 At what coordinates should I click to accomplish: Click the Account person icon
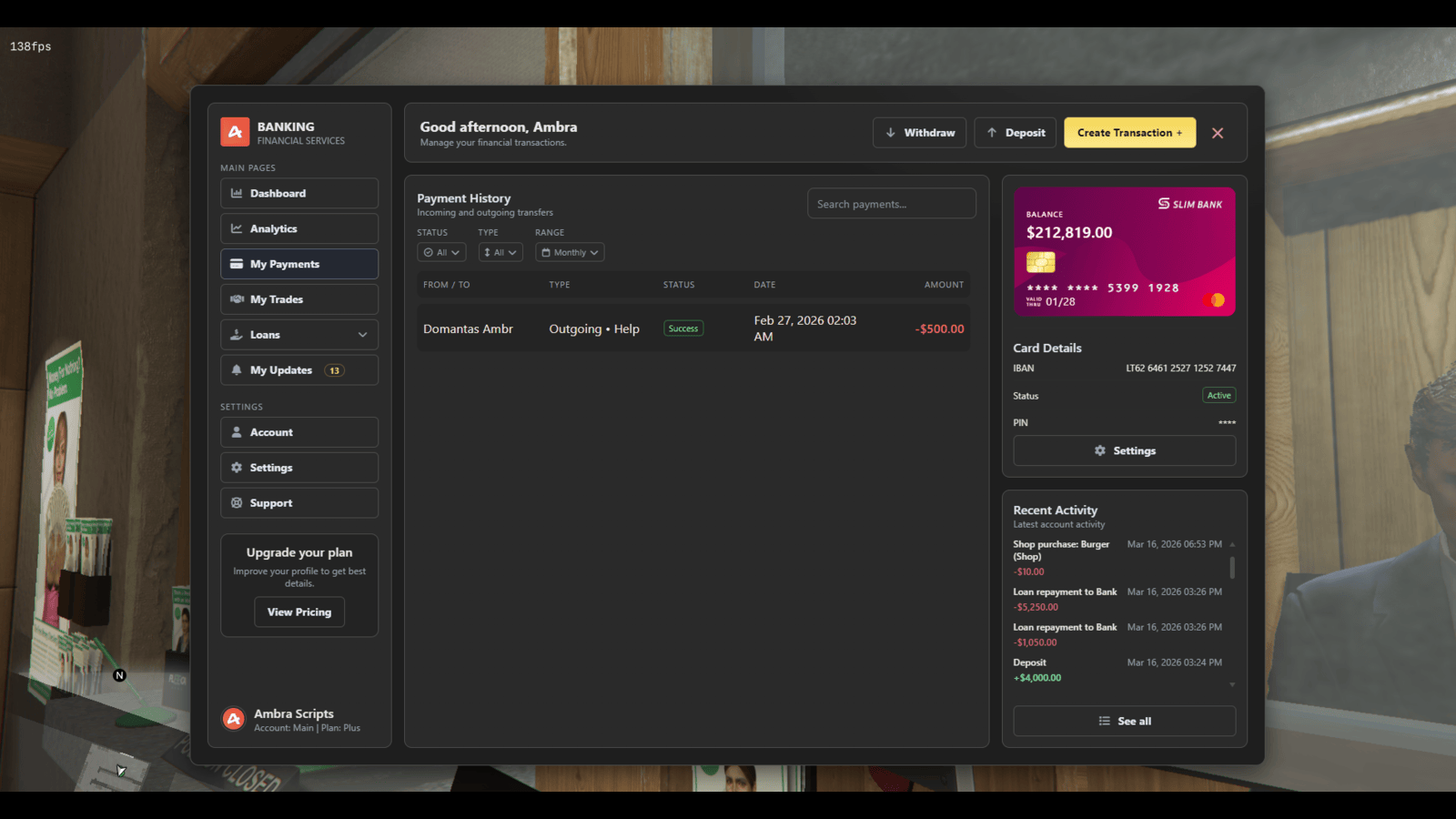pyautogui.click(x=237, y=432)
